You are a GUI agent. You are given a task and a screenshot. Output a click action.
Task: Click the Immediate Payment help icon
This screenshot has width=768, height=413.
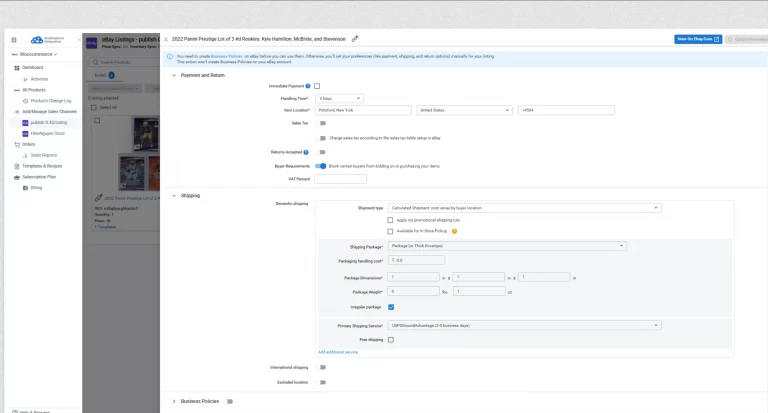(307, 86)
